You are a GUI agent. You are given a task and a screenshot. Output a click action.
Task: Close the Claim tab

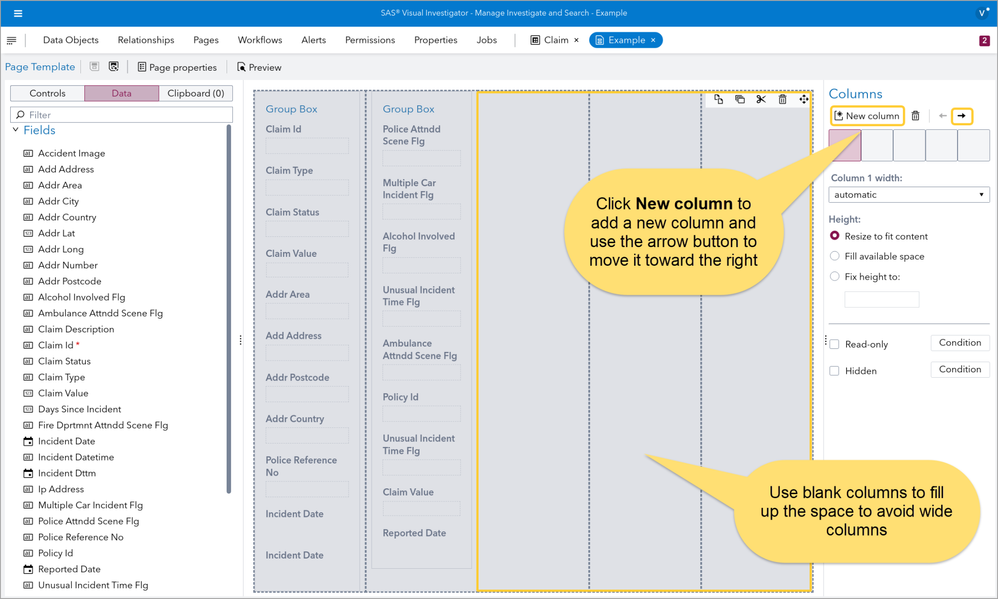577,40
